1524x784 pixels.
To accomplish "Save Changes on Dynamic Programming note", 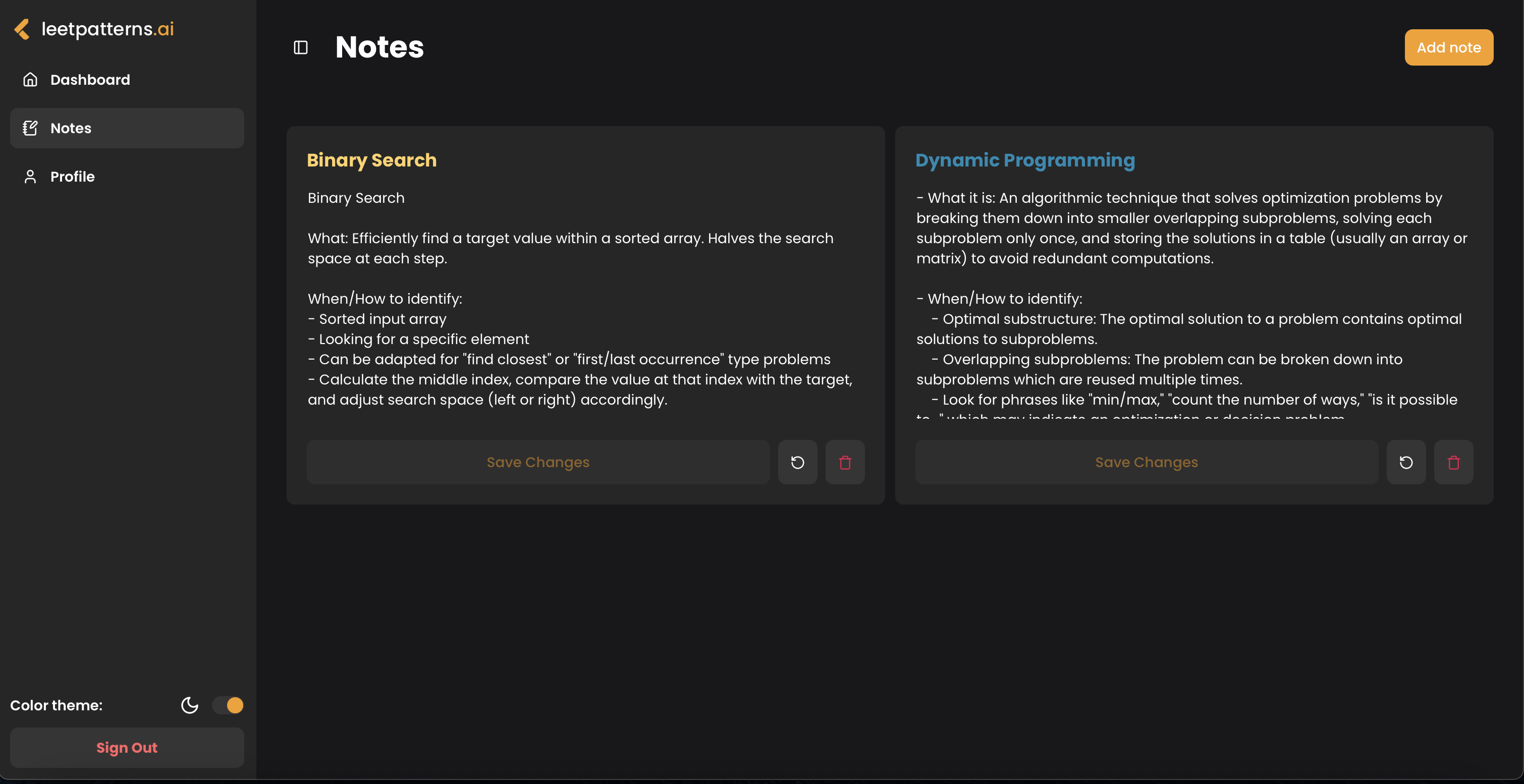I will coord(1147,462).
